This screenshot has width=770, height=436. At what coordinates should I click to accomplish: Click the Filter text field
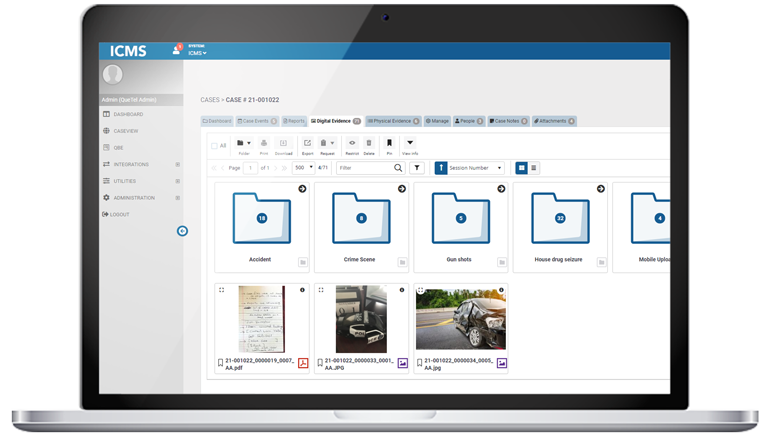[365, 168]
